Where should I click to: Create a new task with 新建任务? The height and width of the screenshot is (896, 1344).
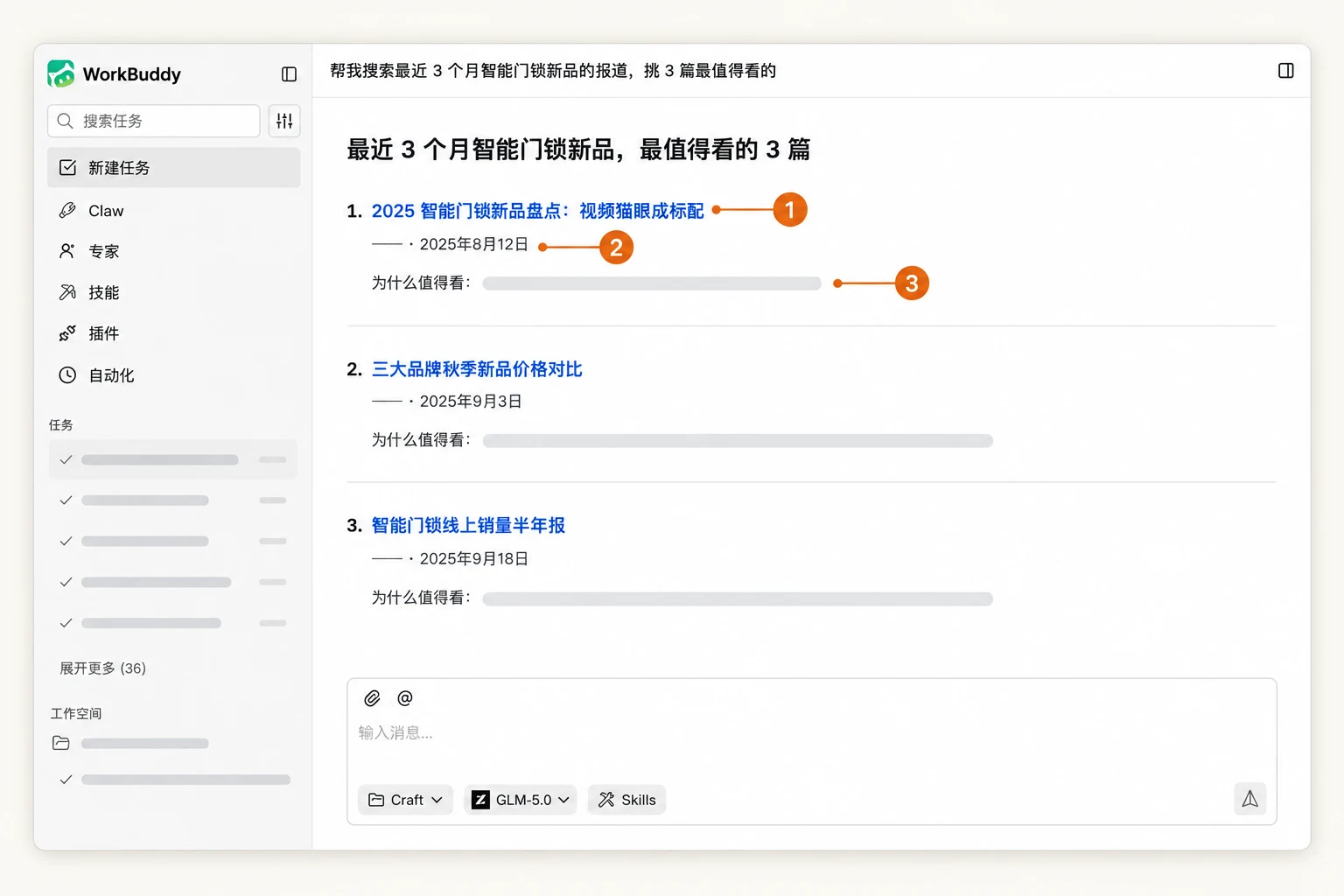(173, 167)
